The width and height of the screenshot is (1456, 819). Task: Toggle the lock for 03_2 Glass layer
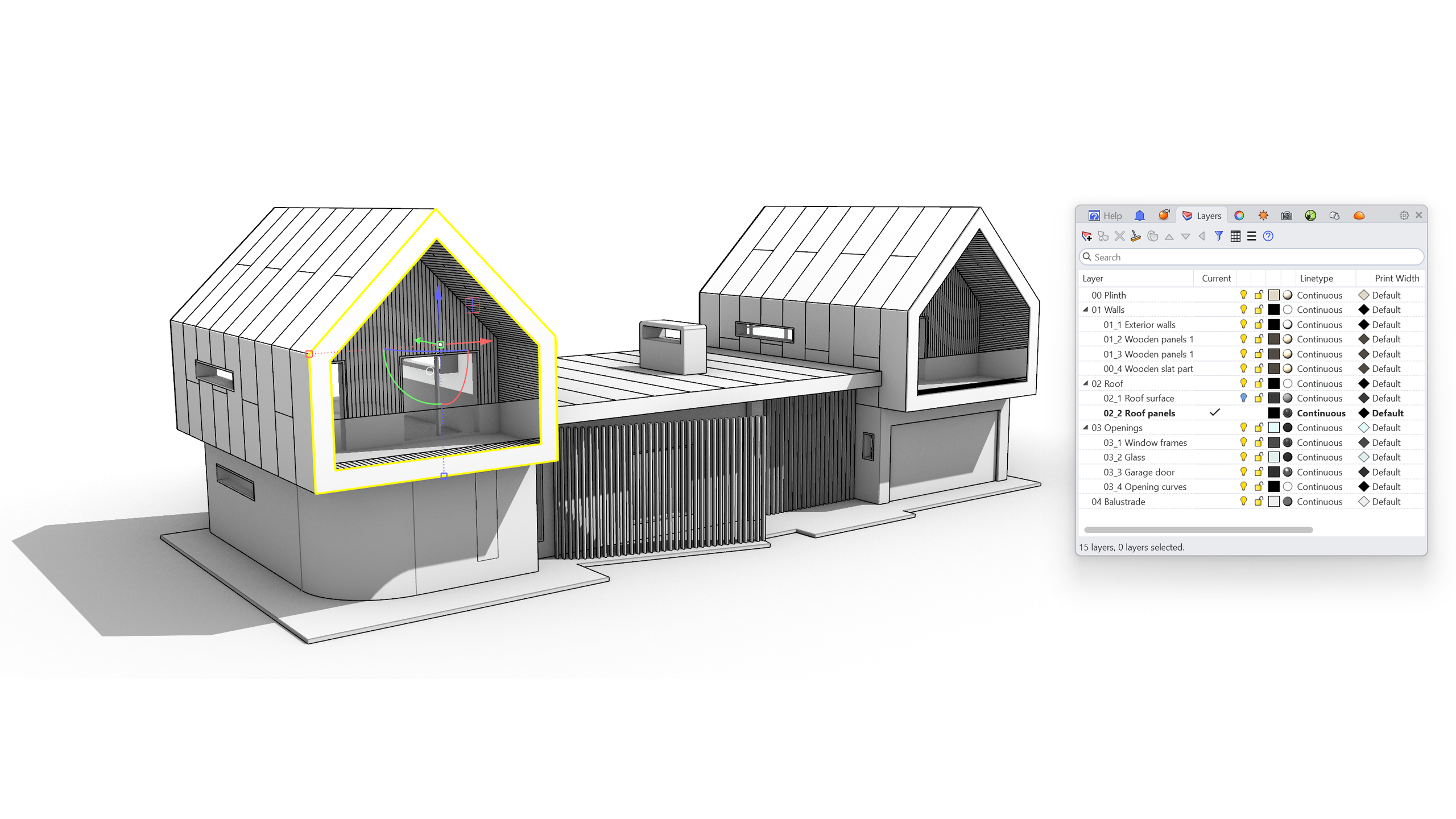(1259, 457)
